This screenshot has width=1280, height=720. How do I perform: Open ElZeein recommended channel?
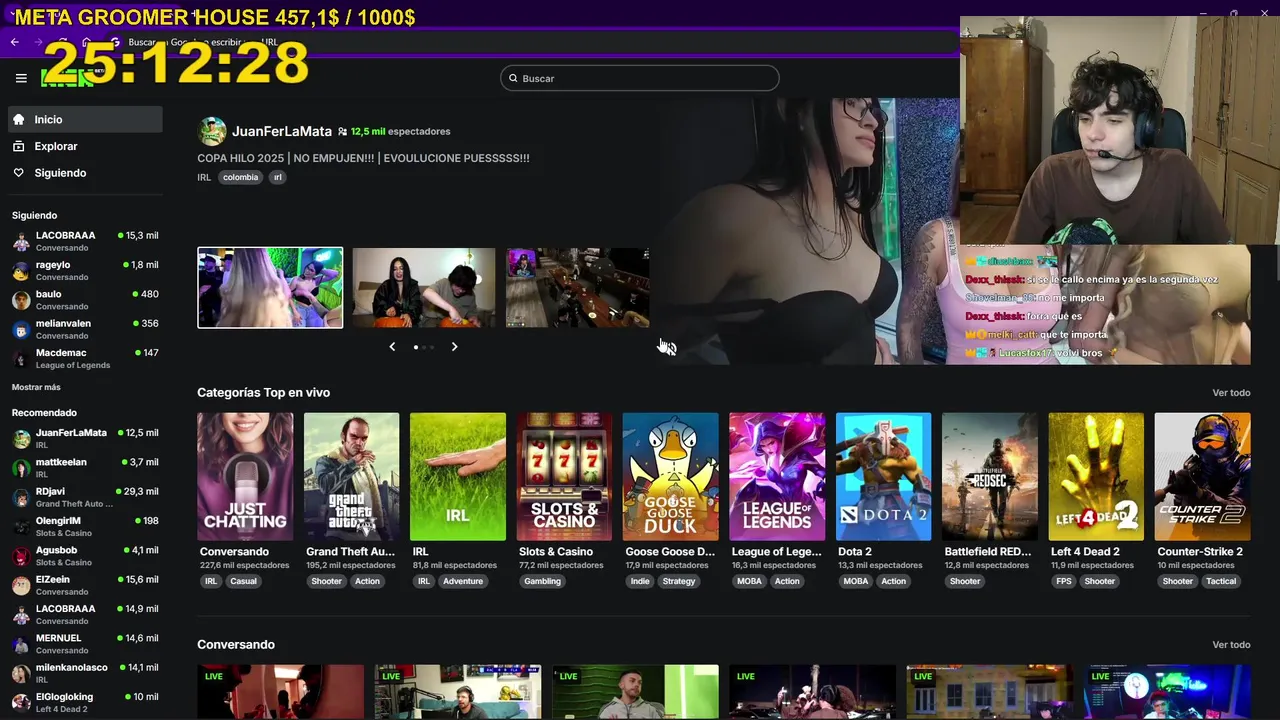pos(85,585)
